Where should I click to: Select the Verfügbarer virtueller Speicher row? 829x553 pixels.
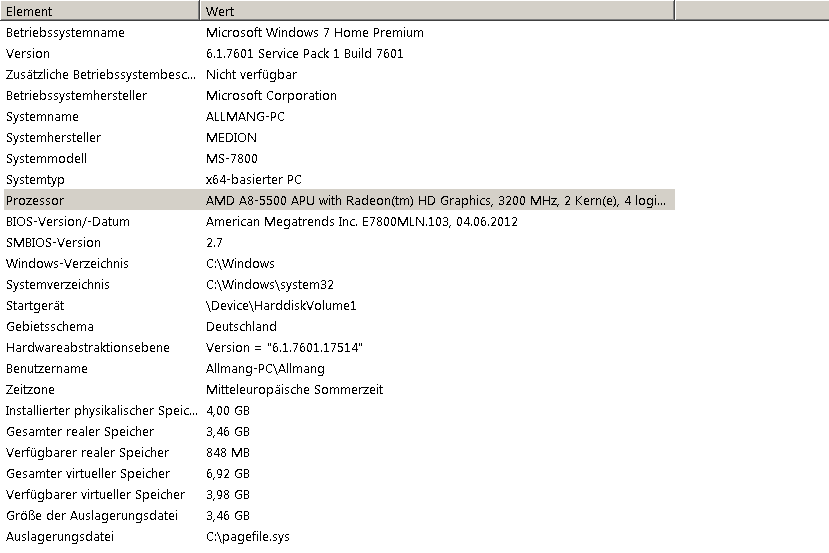[x=95, y=495]
